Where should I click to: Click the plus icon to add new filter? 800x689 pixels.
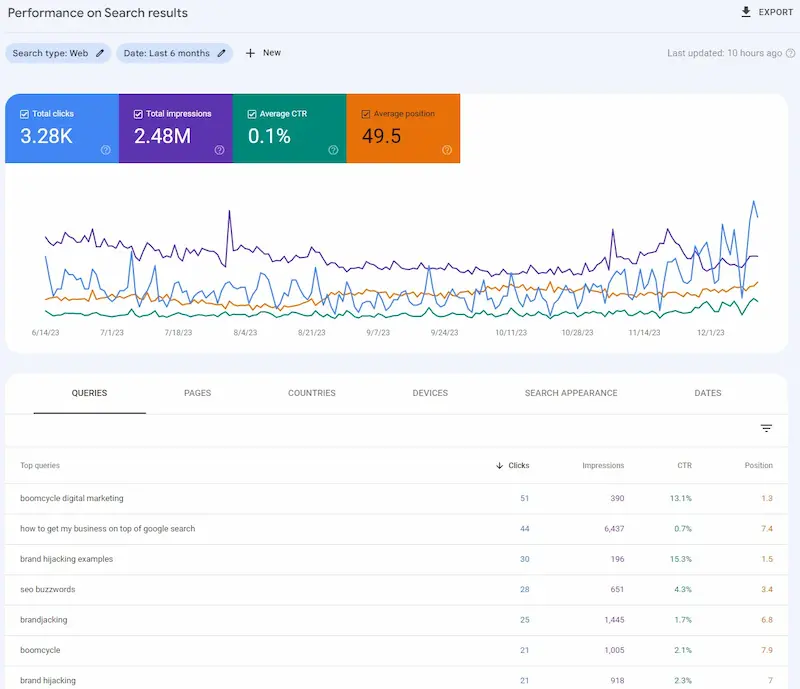(x=250, y=53)
